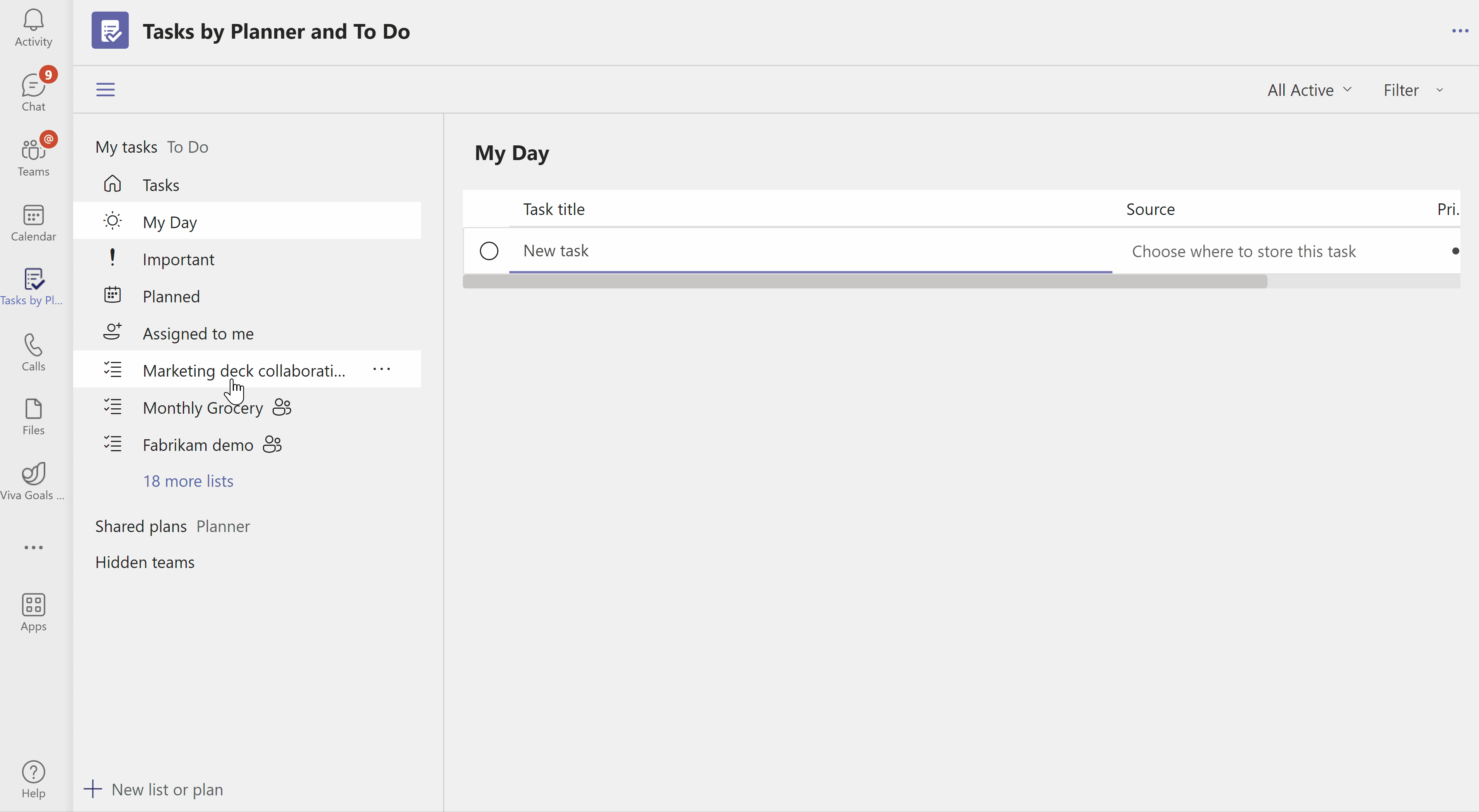This screenshot has height=812, width=1479.
Task: Switch to the Planned list
Action: (171, 297)
